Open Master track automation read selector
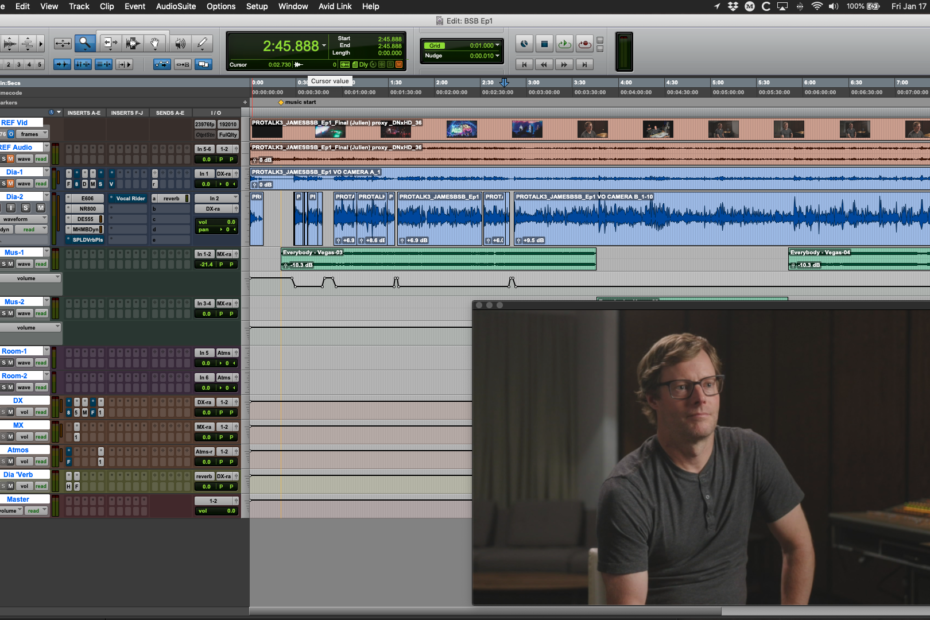 pyautogui.click(x=36, y=510)
